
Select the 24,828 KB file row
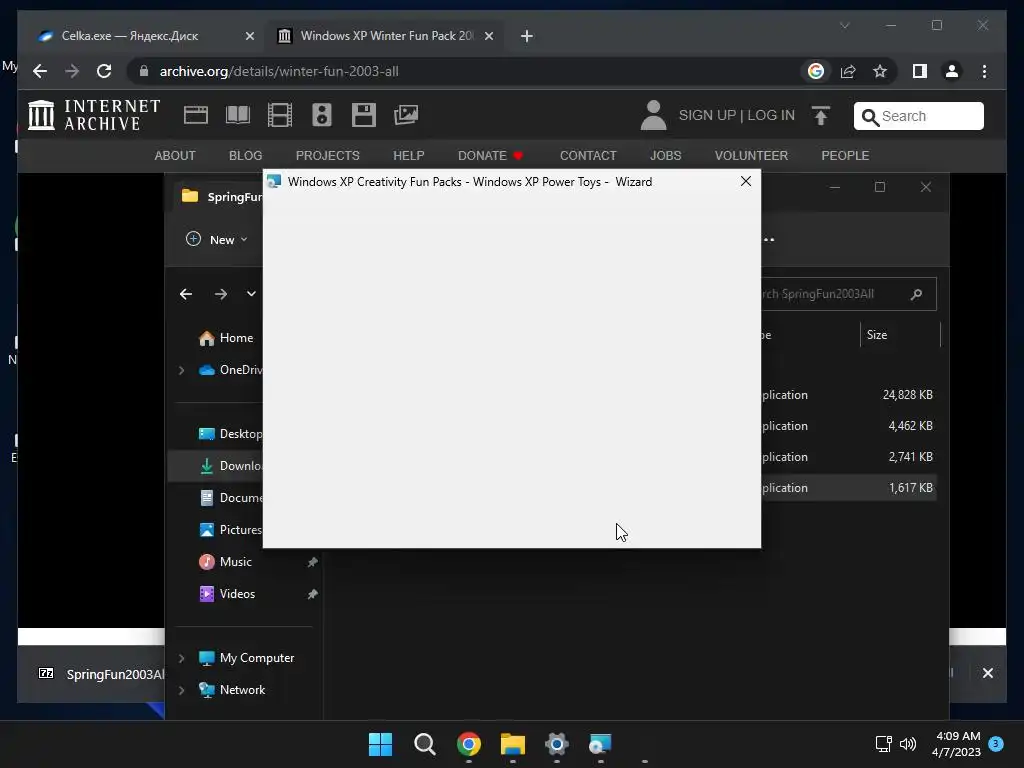848,395
